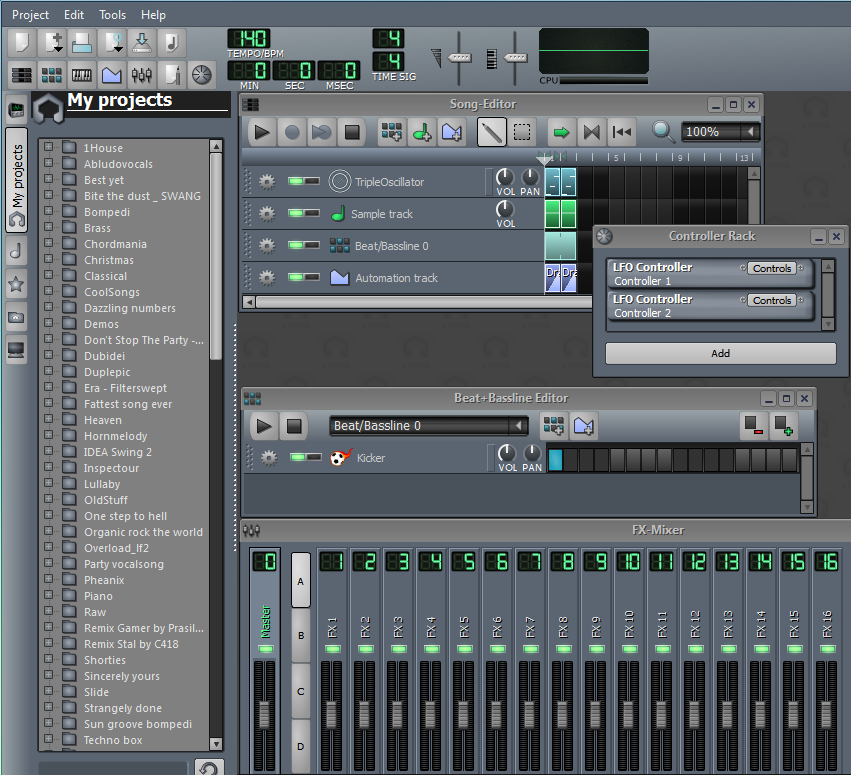Open the Kicker instrument in Beat/Bassline editor
This screenshot has height=775, width=851.
[370, 457]
